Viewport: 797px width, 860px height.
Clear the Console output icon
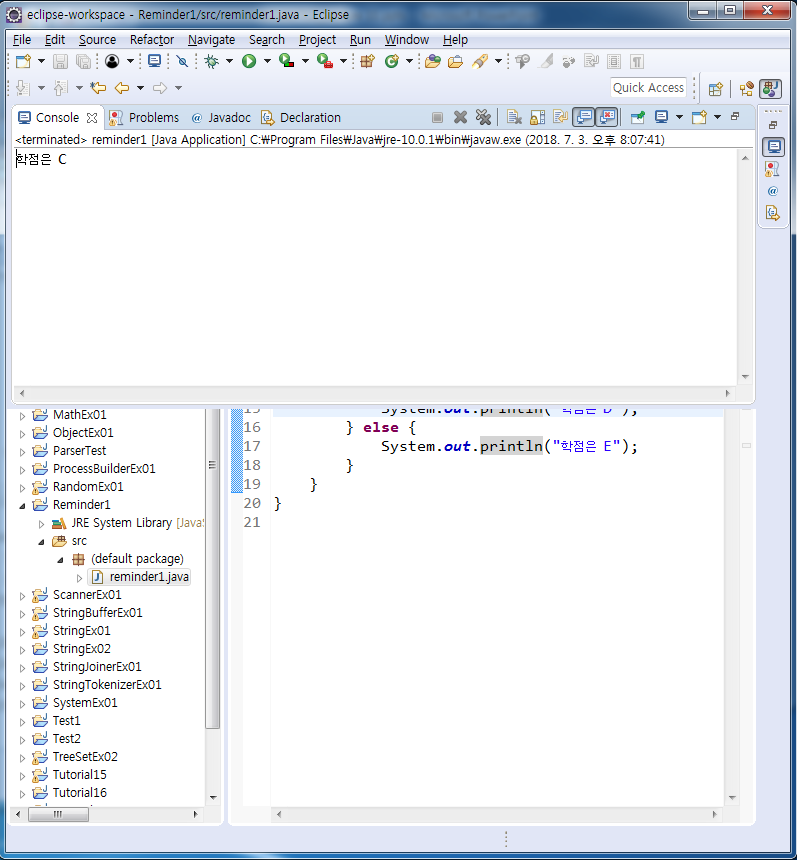click(514, 117)
